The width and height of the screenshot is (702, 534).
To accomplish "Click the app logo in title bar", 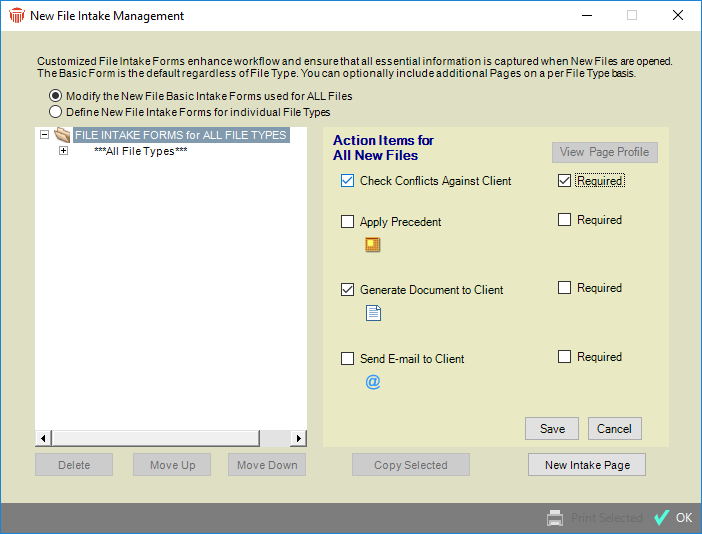I will point(16,16).
